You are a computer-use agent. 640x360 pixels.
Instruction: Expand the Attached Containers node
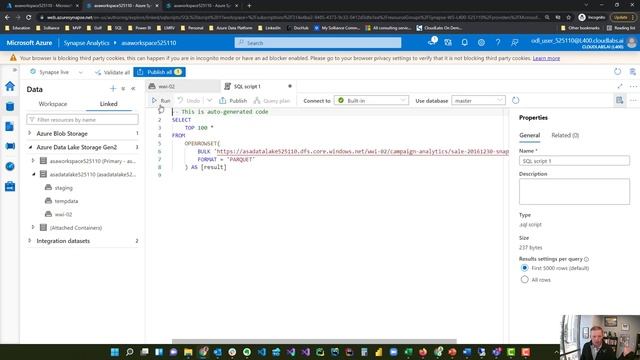(33, 227)
